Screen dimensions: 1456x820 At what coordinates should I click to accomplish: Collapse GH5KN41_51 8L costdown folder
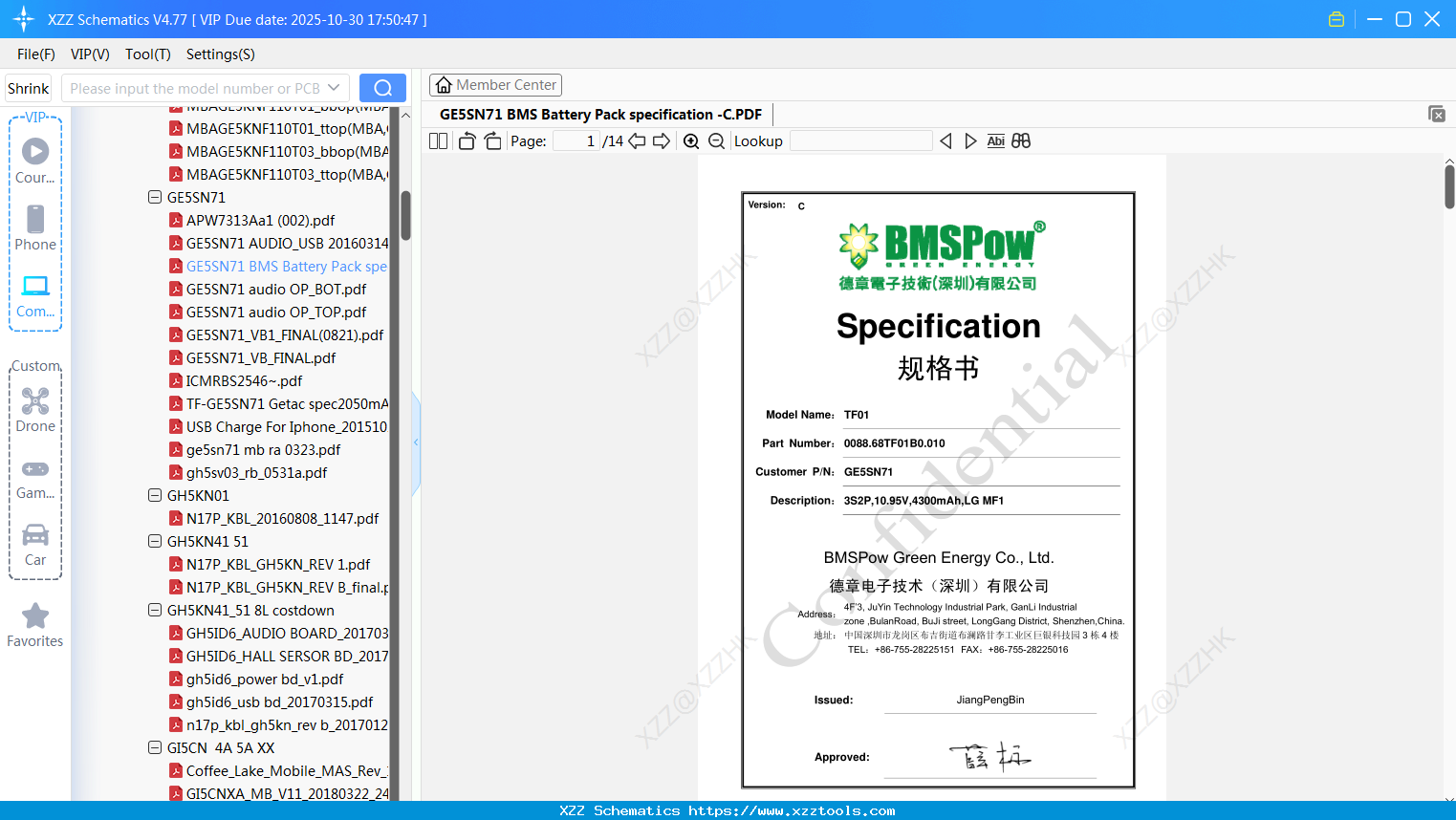(x=155, y=610)
